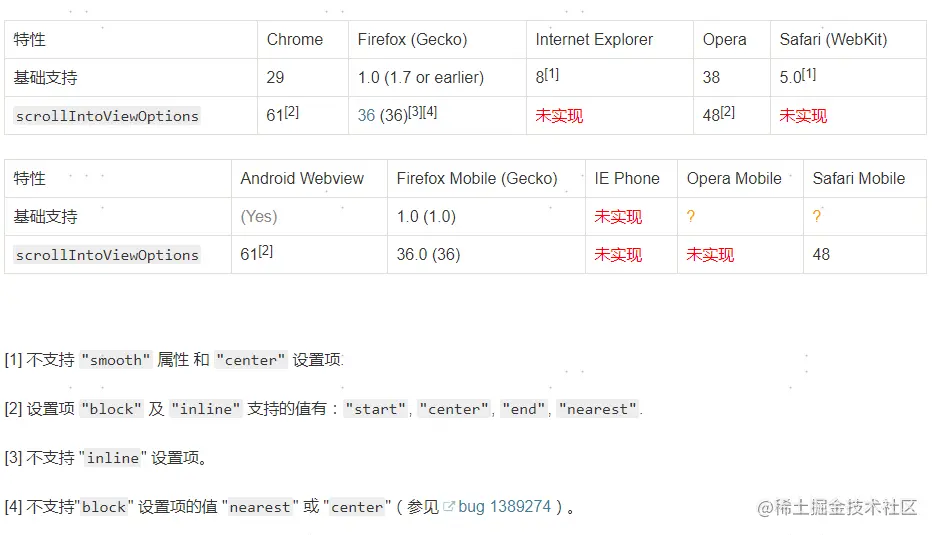Image resolution: width=935 pixels, height=535 pixels.
Task: Open the bug 1389274 link
Action: pos(504,507)
